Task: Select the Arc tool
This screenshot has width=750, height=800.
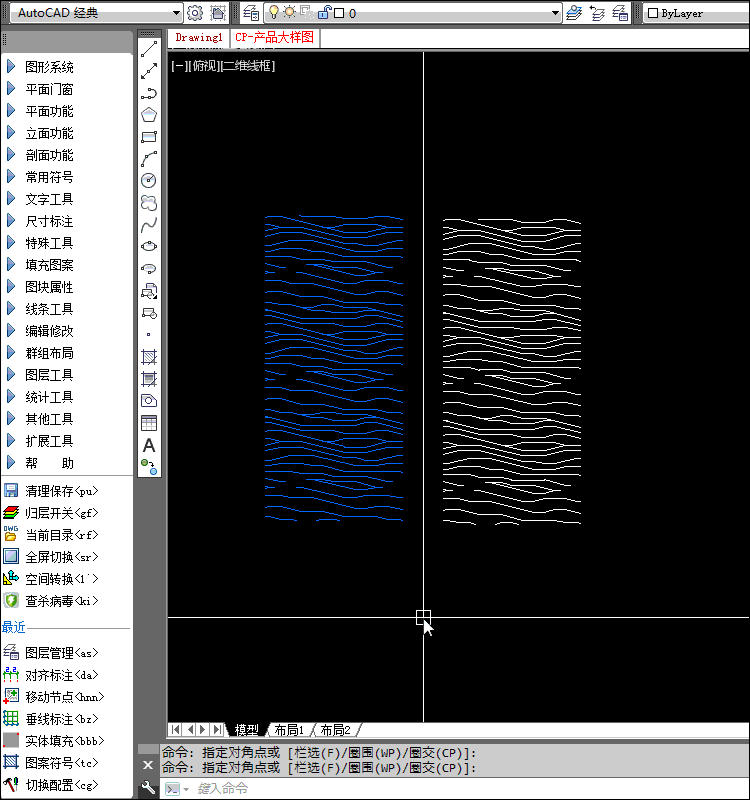Action: coord(149,159)
